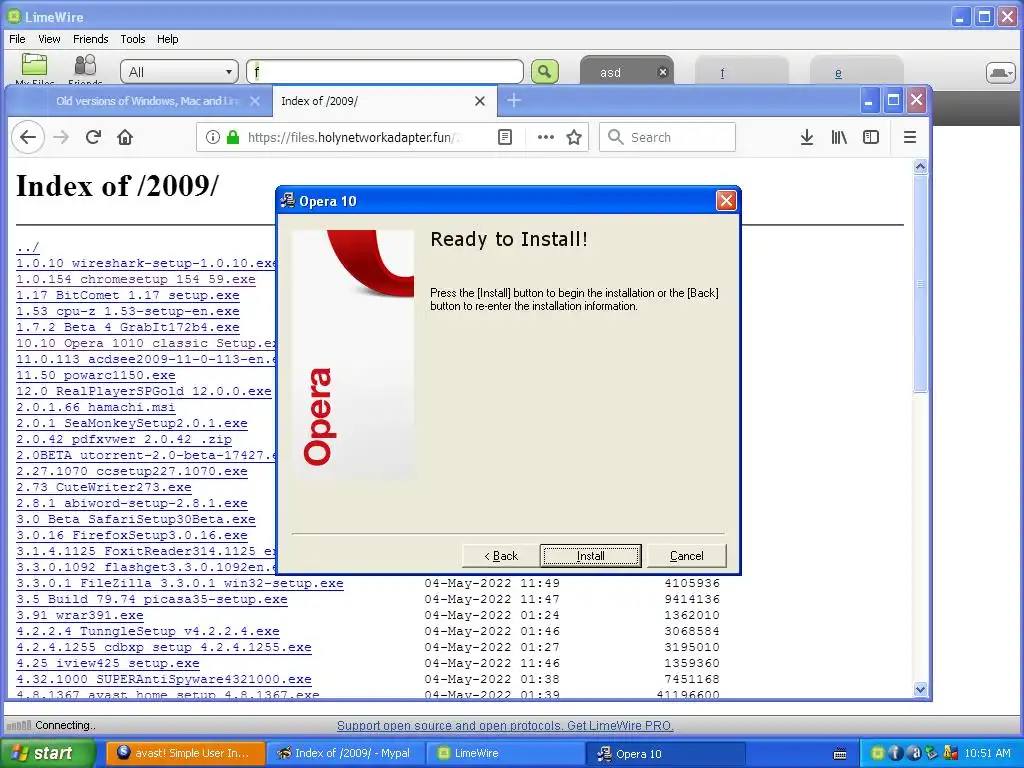This screenshot has width=1024, height=768.
Task: Cancel the Opera 10 installation
Action: [686, 556]
